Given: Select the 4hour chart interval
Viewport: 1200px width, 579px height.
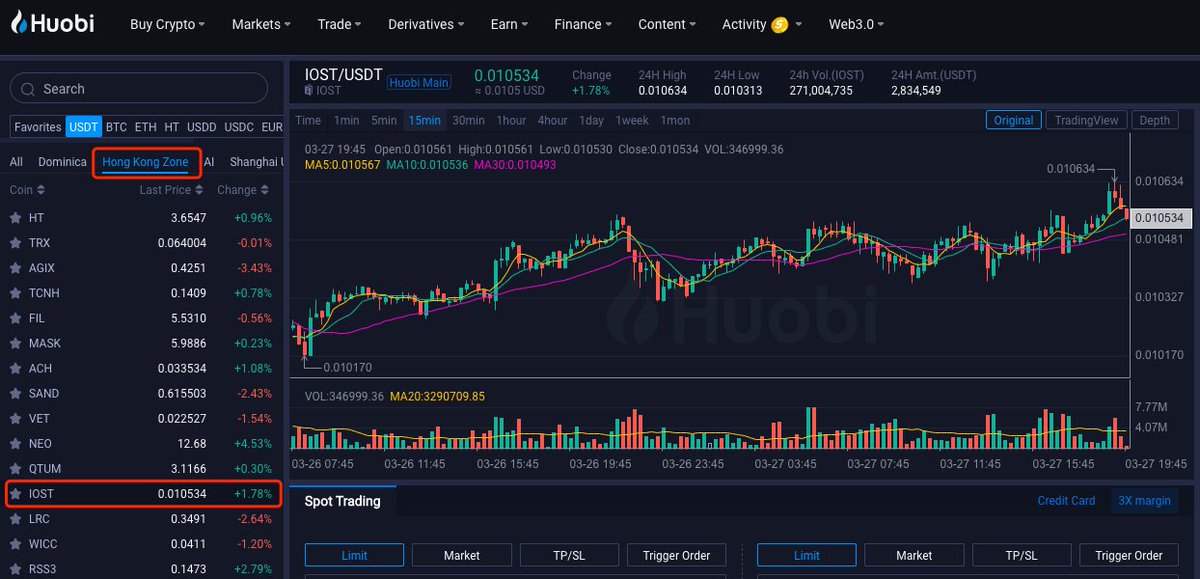Looking at the screenshot, I should click(x=552, y=120).
